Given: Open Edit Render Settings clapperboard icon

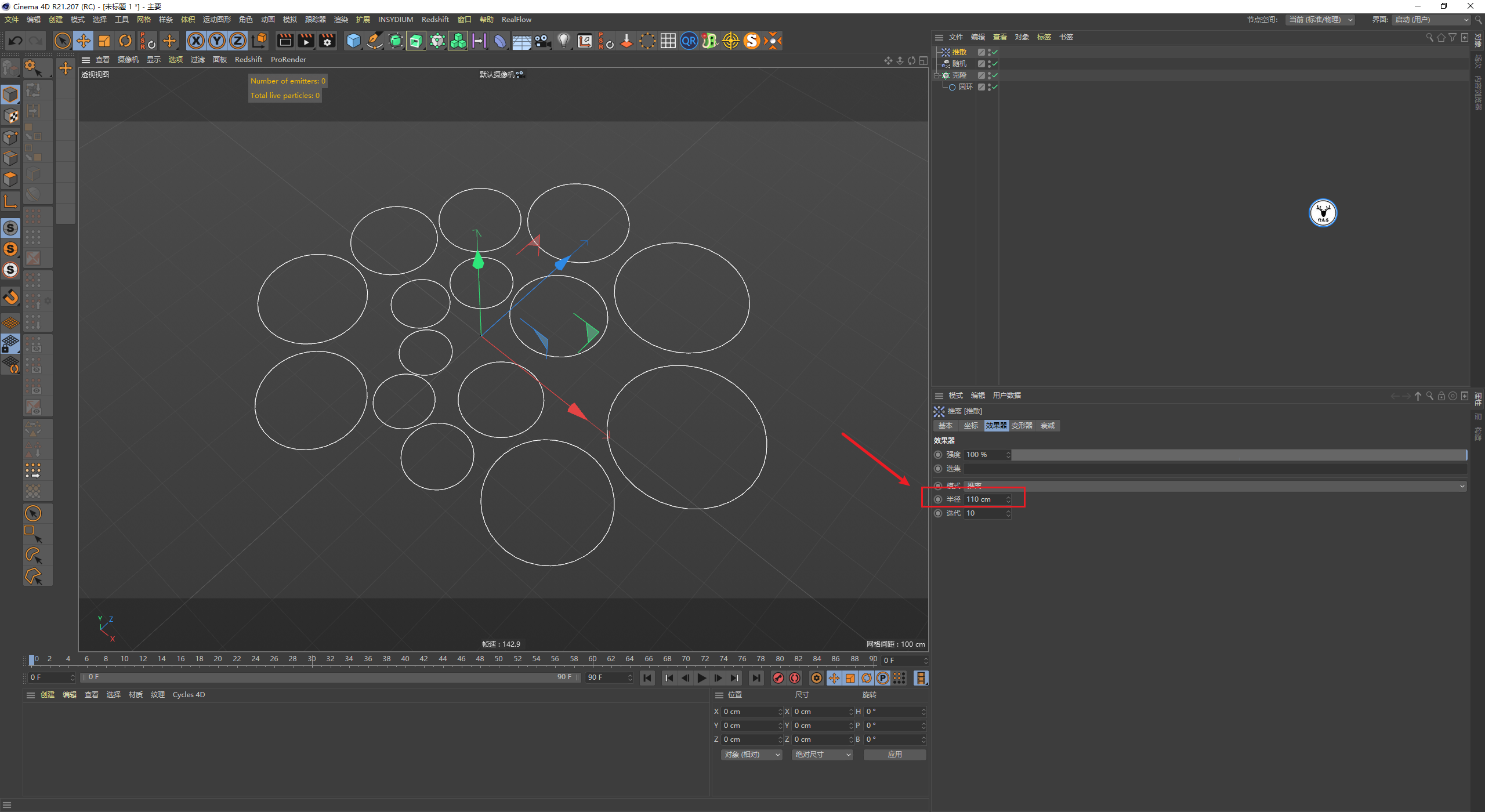Looking at the screenshot, I should [x=327, y=41].
